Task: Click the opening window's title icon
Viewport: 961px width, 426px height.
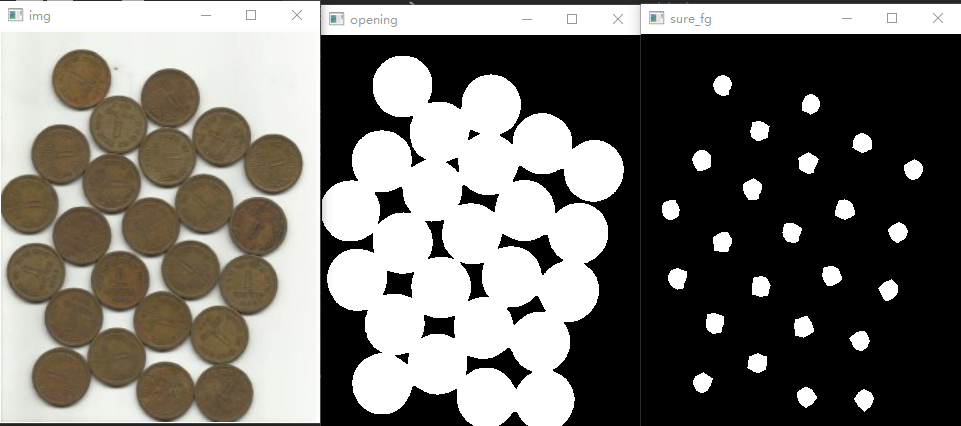Action: pos(336,19)
